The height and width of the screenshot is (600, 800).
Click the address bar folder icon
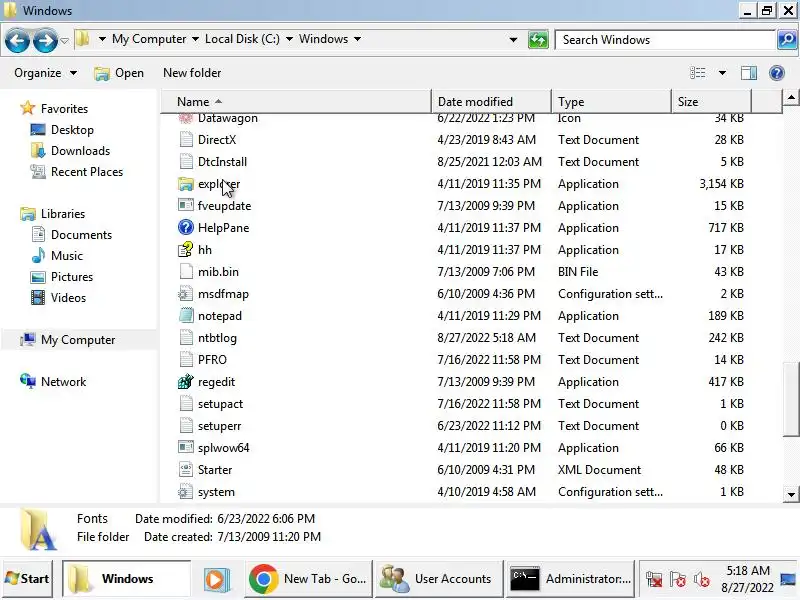83,39
